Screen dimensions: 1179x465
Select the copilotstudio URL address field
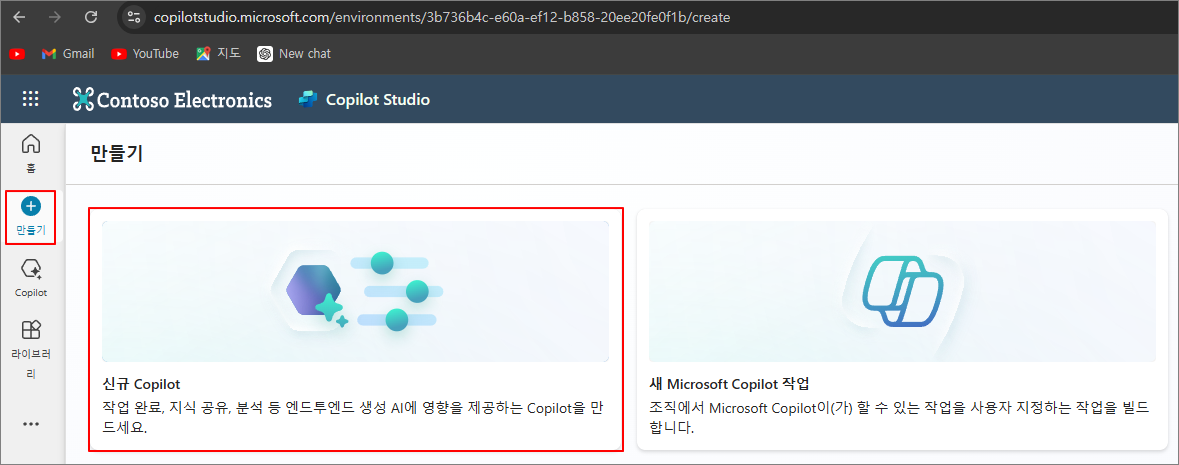pyautogui.click(x=441, y=17)
